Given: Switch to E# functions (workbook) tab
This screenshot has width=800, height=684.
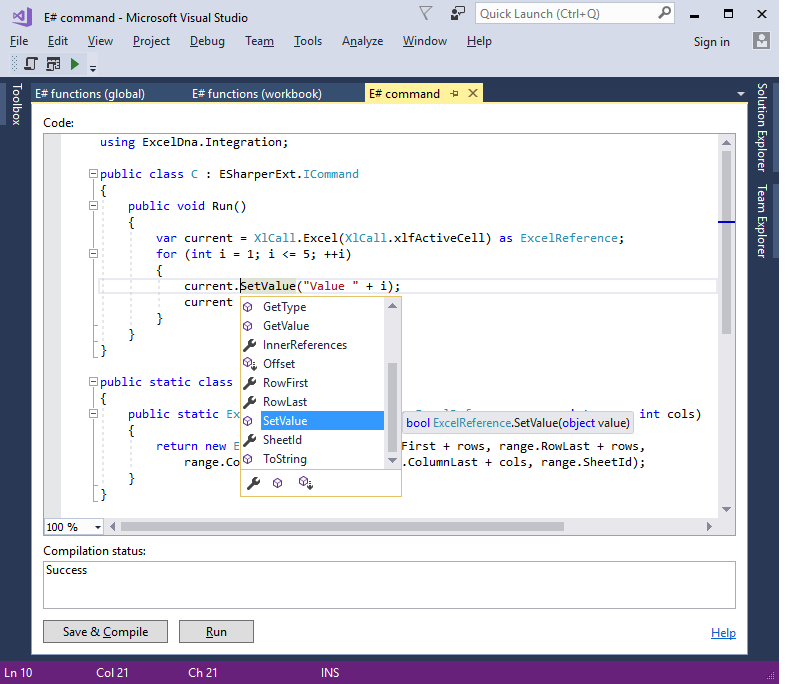Looking at the screenshot, I should tap(257, 94).
